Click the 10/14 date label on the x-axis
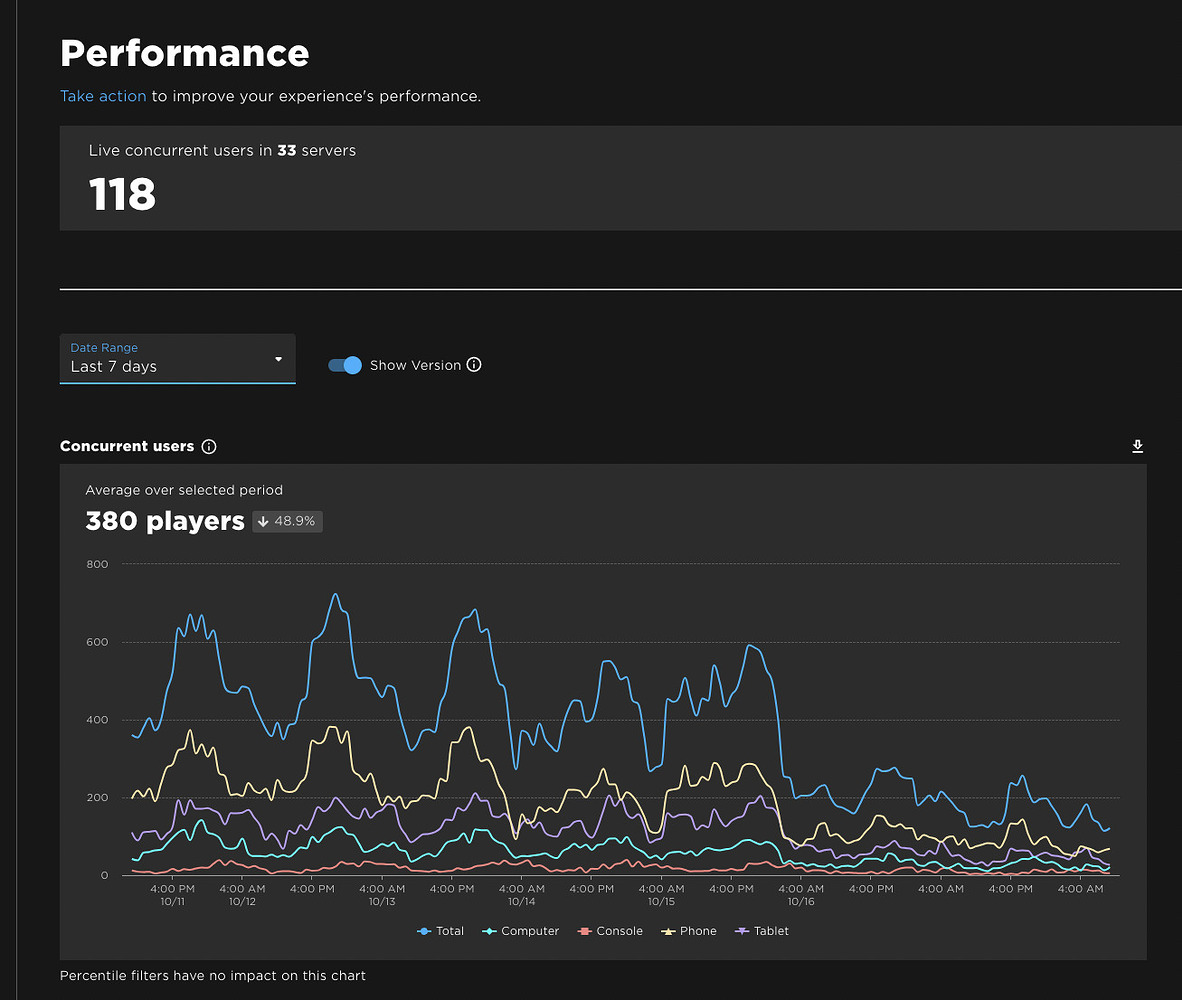This screenshot has height=1000, width=1182. pyautogui.click(x=521, y=901)
